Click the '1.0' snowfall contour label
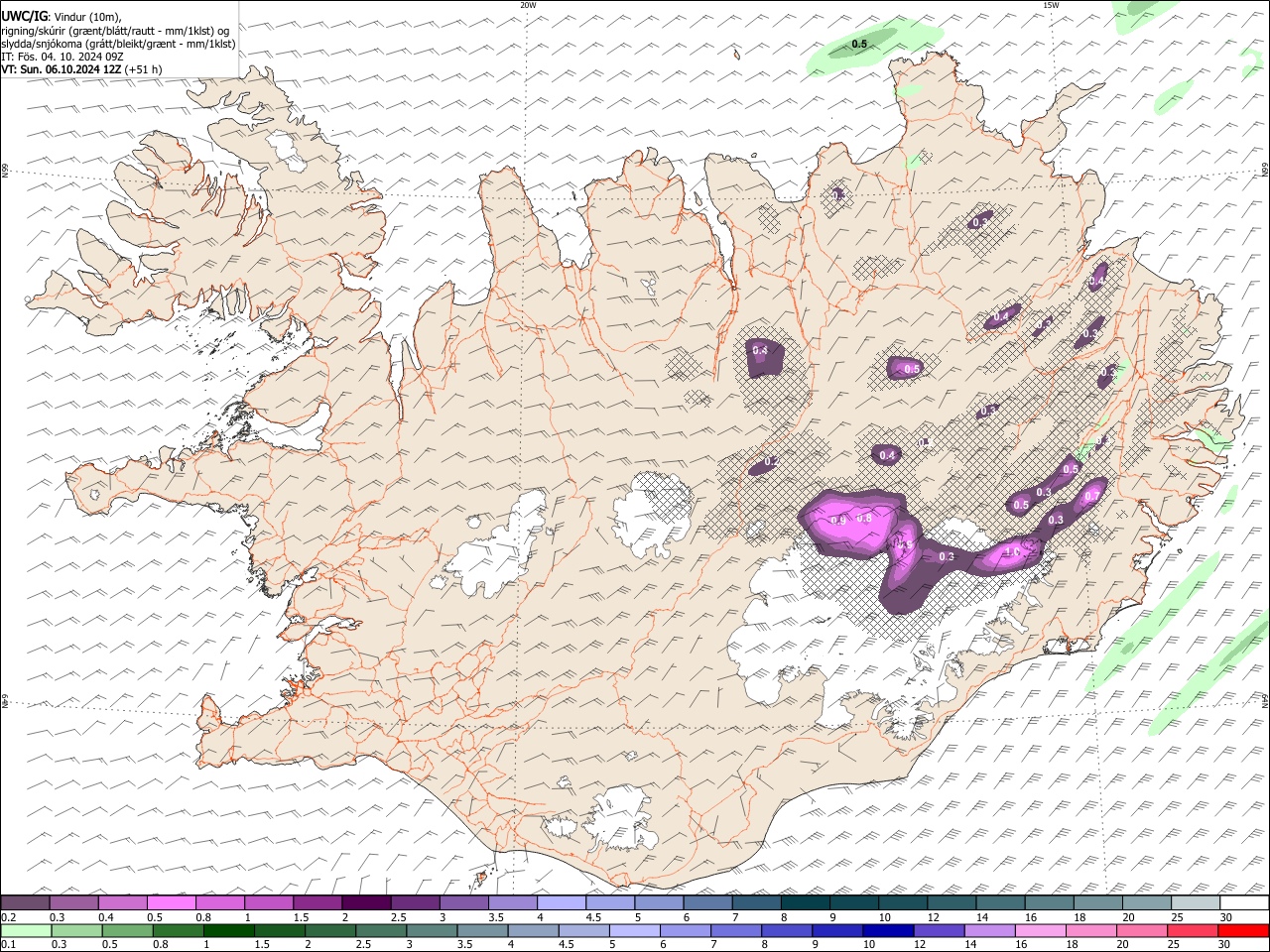This screenshot has height=952, width=1270. tap(1013, 552)
